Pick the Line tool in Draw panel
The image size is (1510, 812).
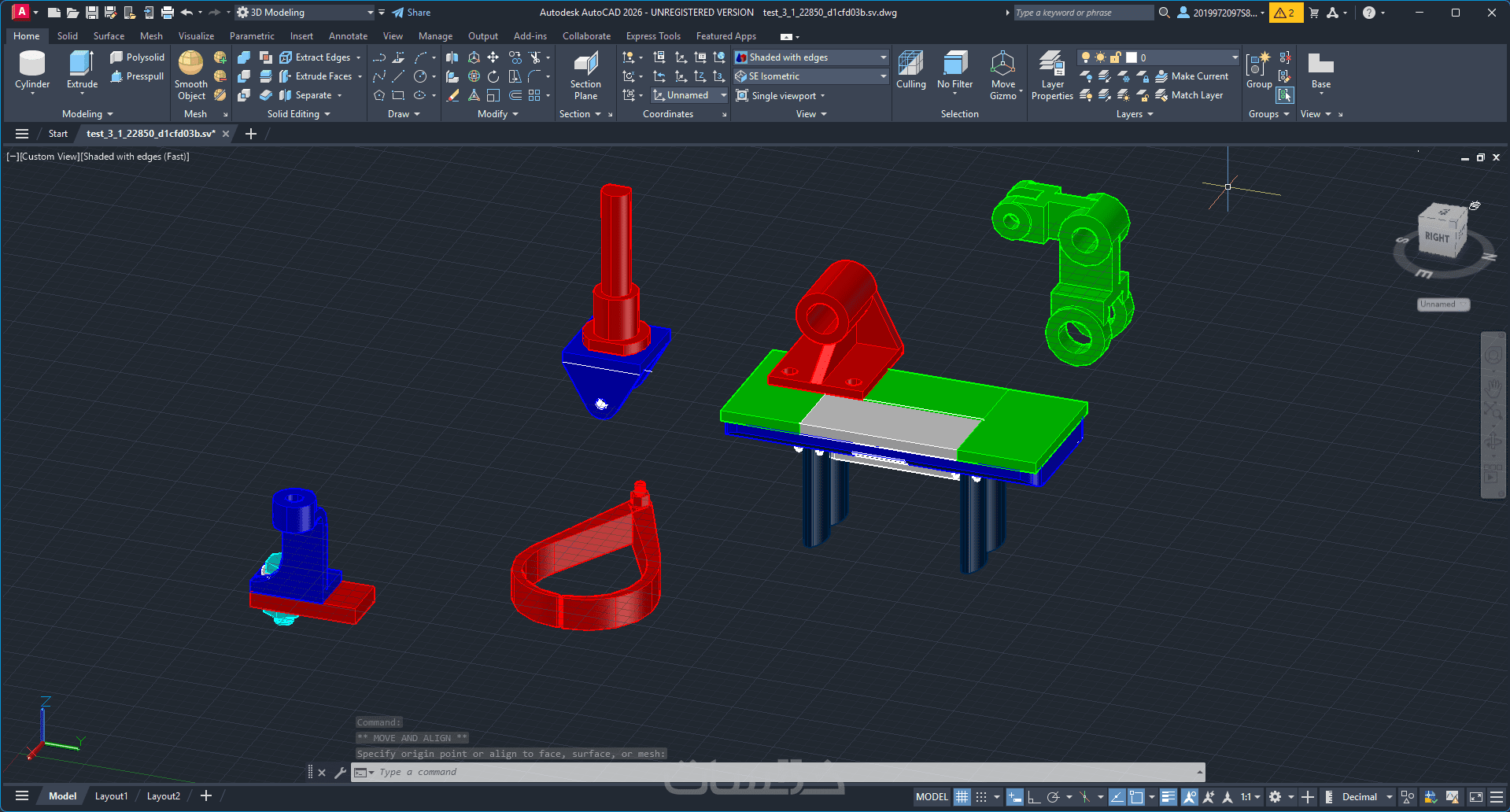[x=398, y=76]
